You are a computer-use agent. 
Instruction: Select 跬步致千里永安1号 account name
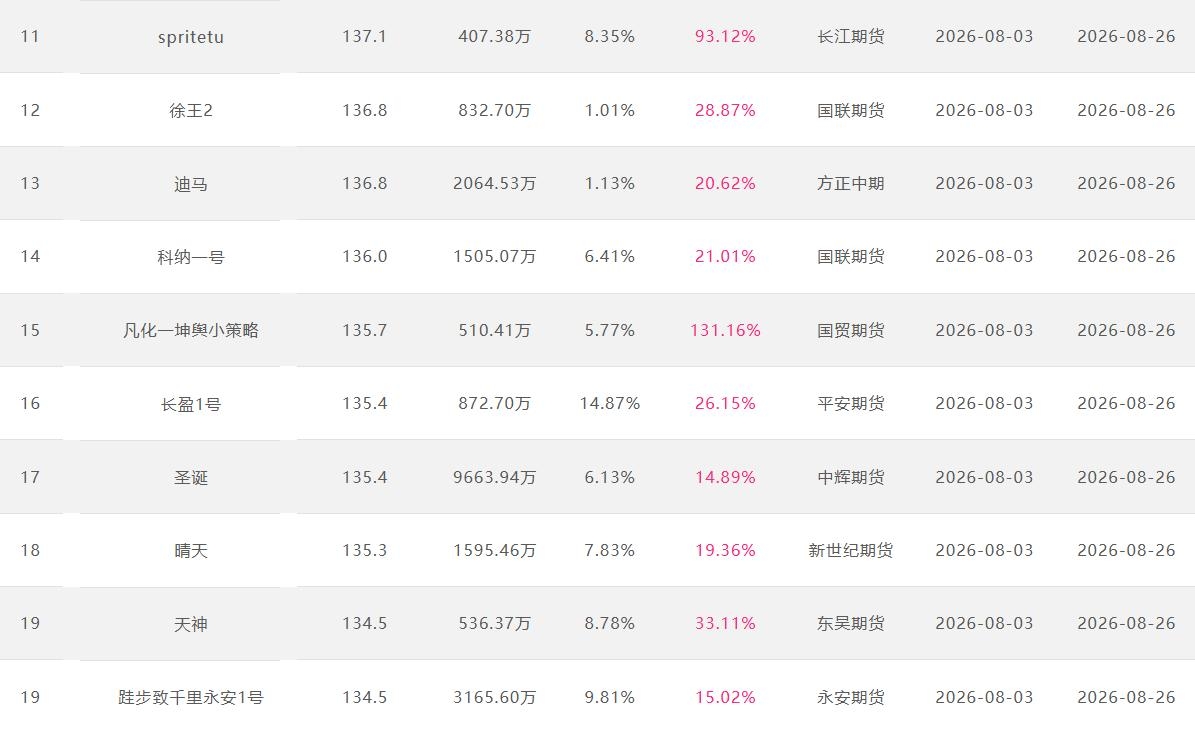pyautogui.click(x=191, y=697)
